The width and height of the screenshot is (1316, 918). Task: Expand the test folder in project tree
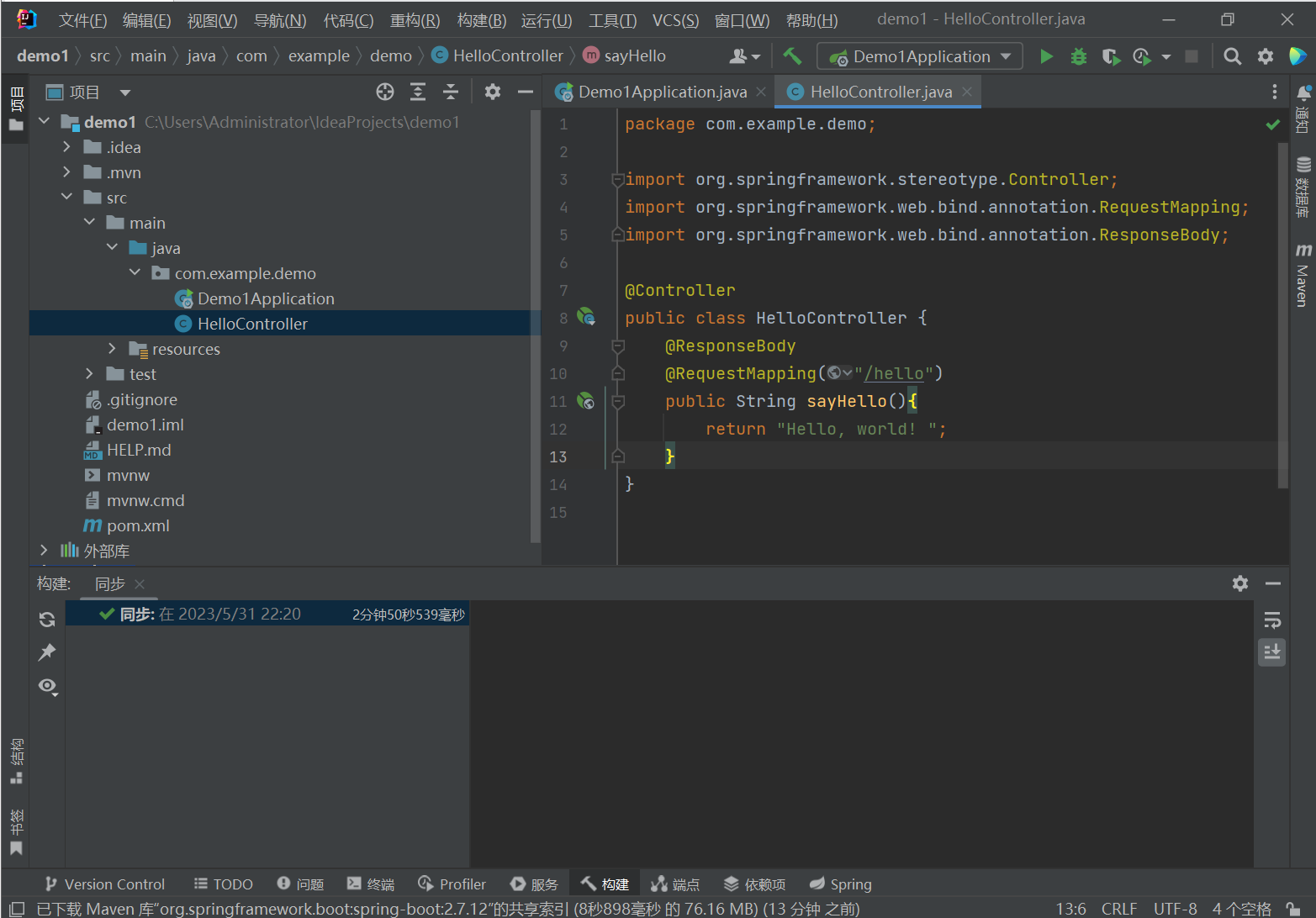point(89,374)
